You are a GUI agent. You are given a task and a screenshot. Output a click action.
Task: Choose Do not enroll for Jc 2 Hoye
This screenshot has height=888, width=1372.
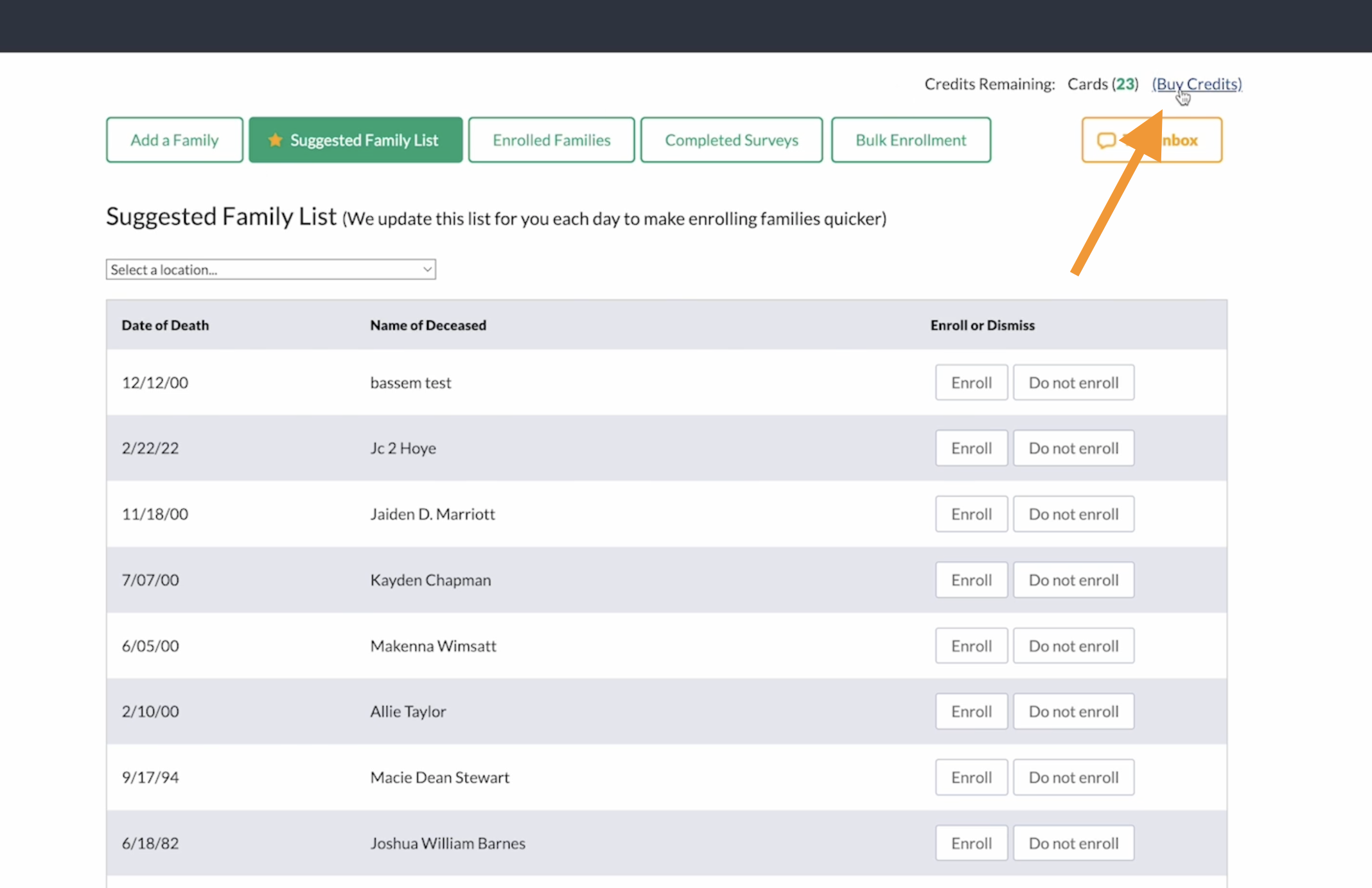1073,448
